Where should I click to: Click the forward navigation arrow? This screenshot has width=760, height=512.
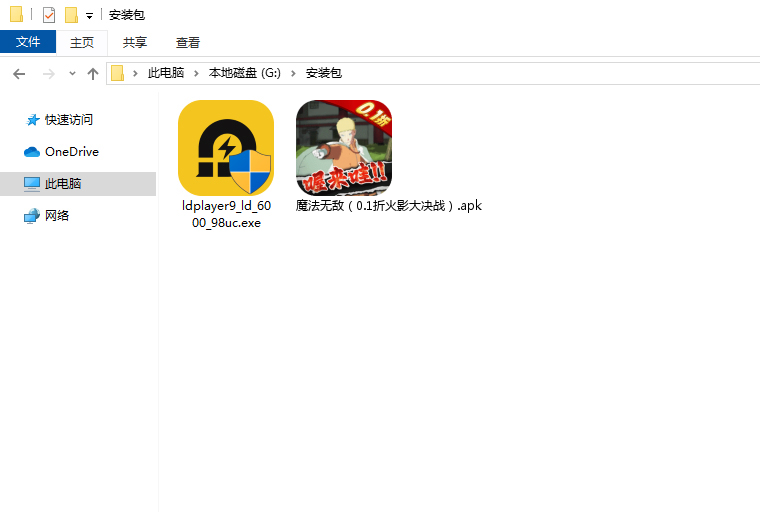click(48, 74)
